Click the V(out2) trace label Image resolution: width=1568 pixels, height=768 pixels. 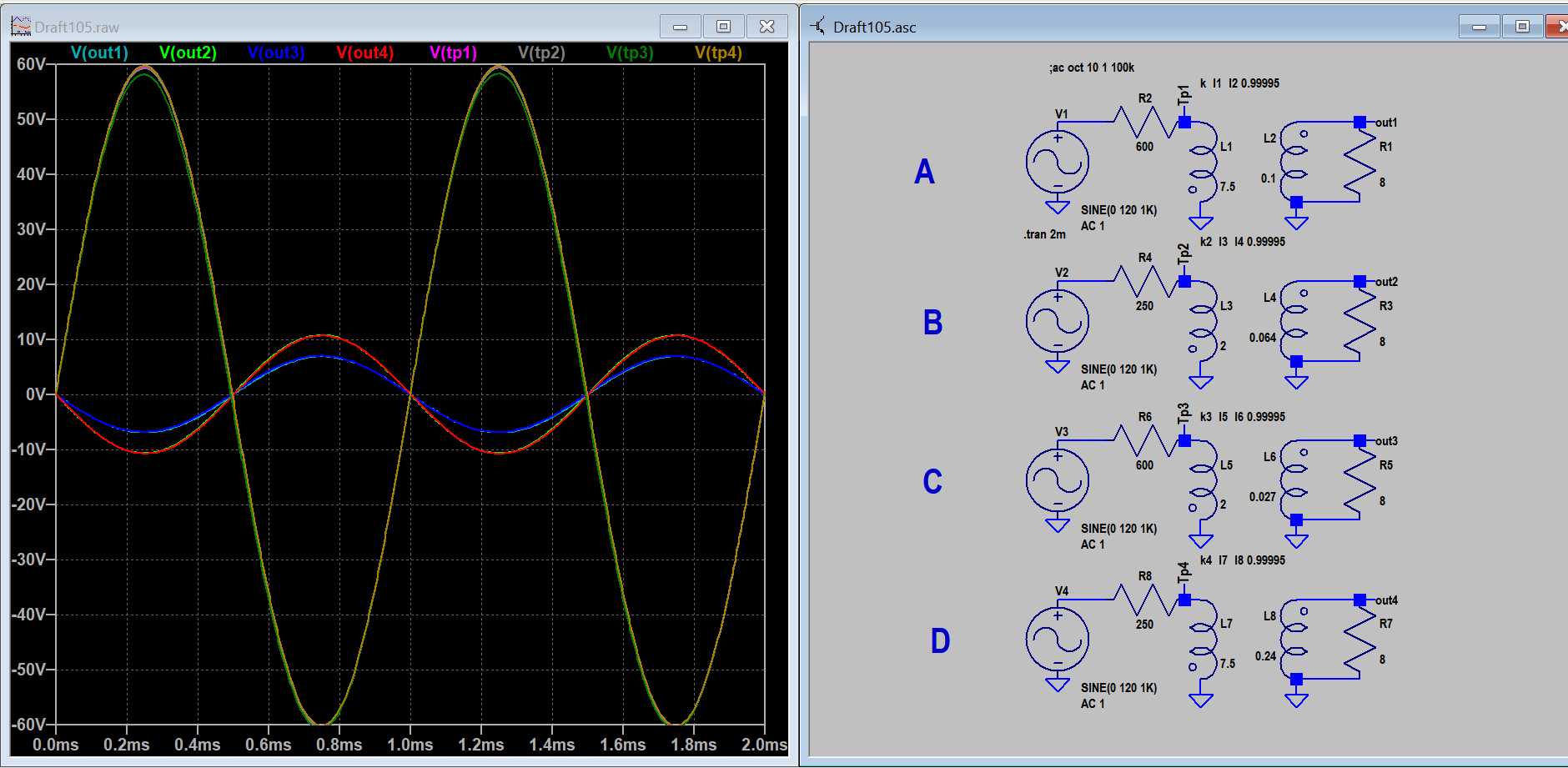tap(188, 53)
